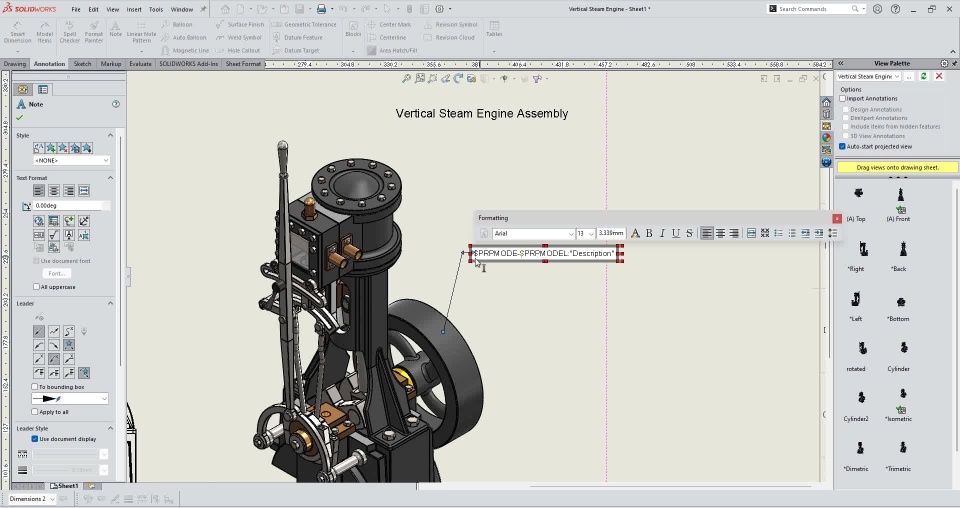Click the green checkmark to accept the note
960x508 pixels.
19,117
